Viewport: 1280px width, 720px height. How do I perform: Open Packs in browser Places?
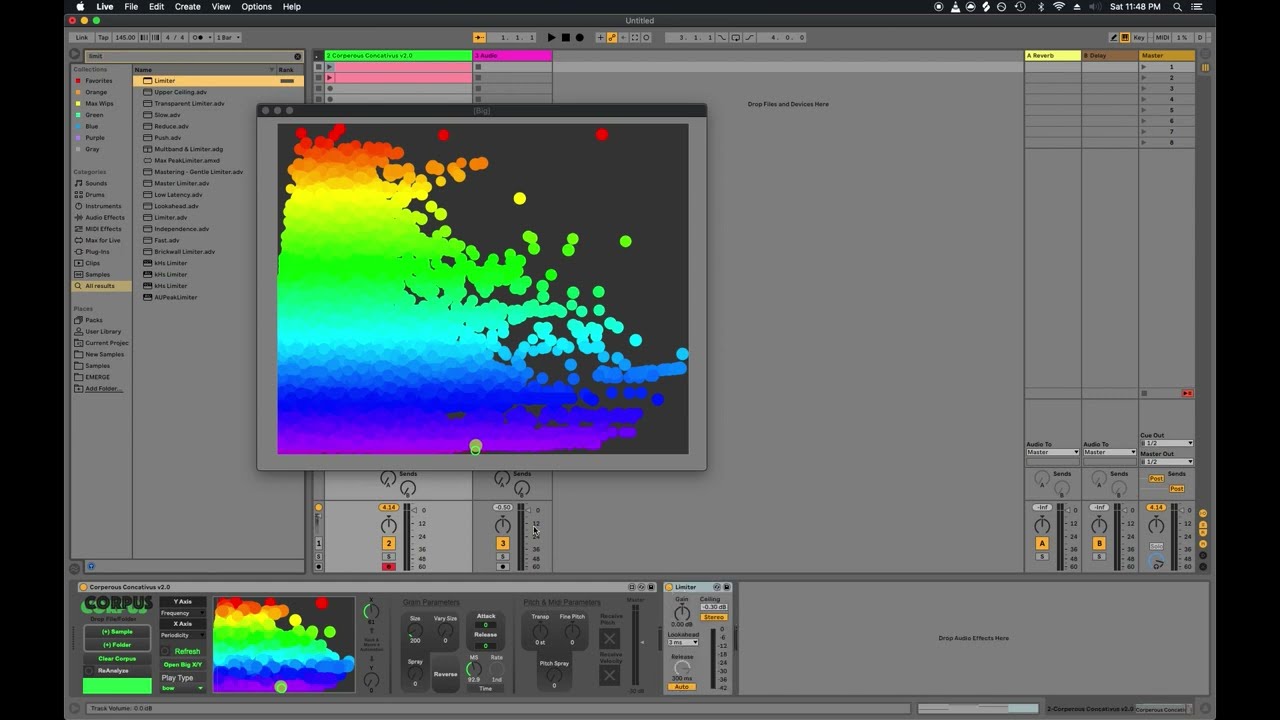coord(93,320)
